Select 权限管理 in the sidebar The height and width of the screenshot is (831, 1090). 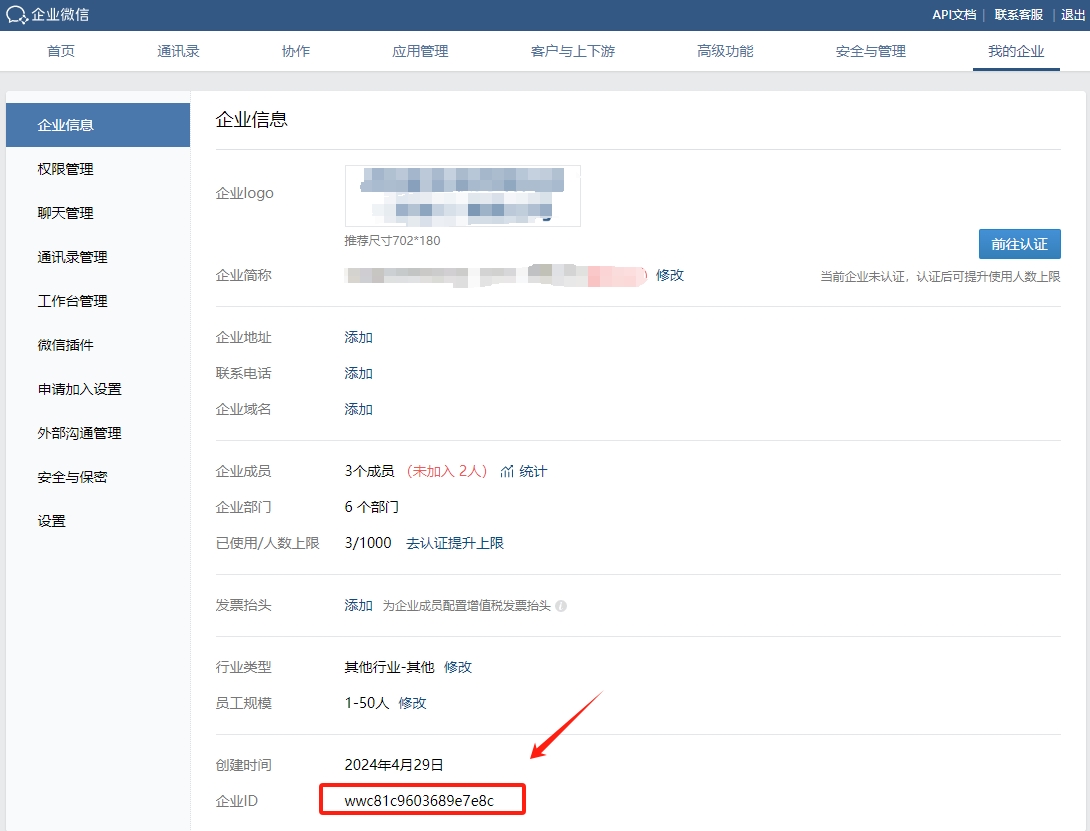[x=66, y=169]
